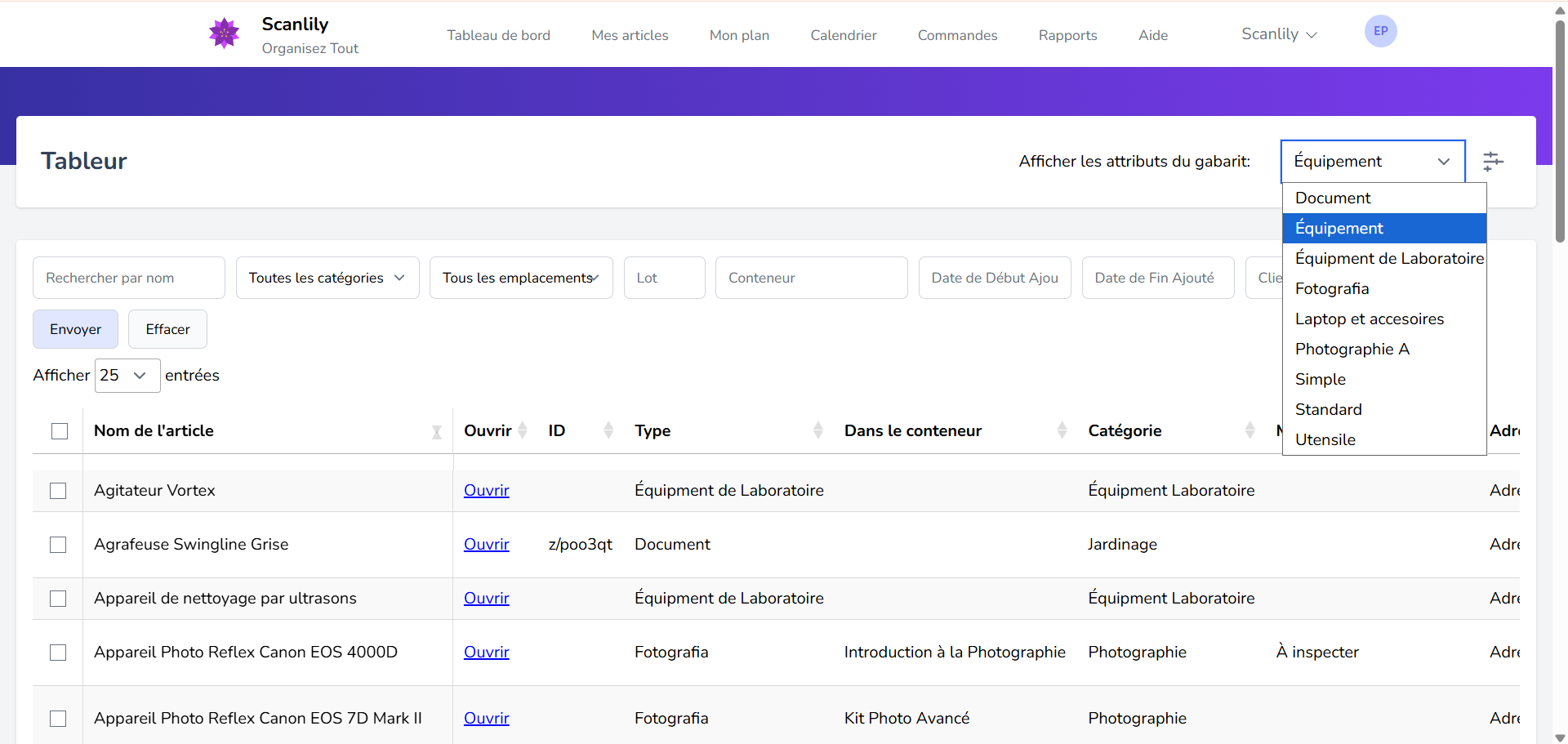Click the Effacer button
1568x744 pixels.
[x=167, y=329]
